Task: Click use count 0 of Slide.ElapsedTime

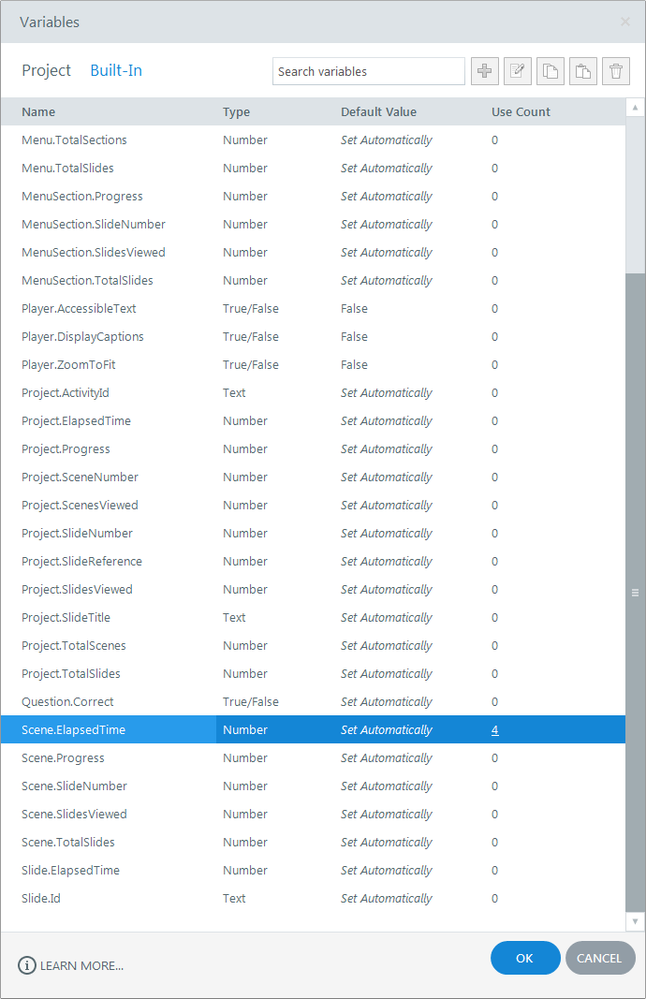Action: pyautogui.click(x=494, y=870)
